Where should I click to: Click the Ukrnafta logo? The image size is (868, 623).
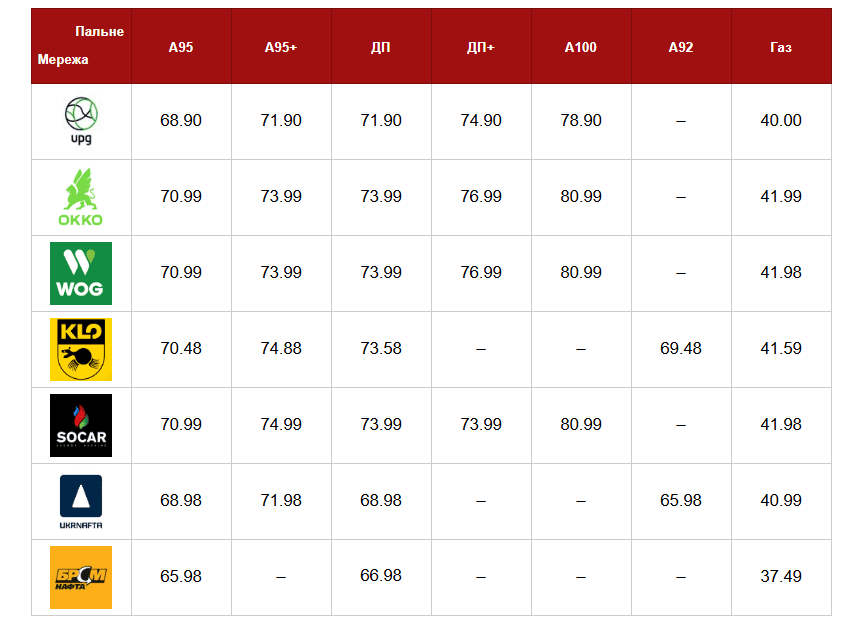point(81,501)
